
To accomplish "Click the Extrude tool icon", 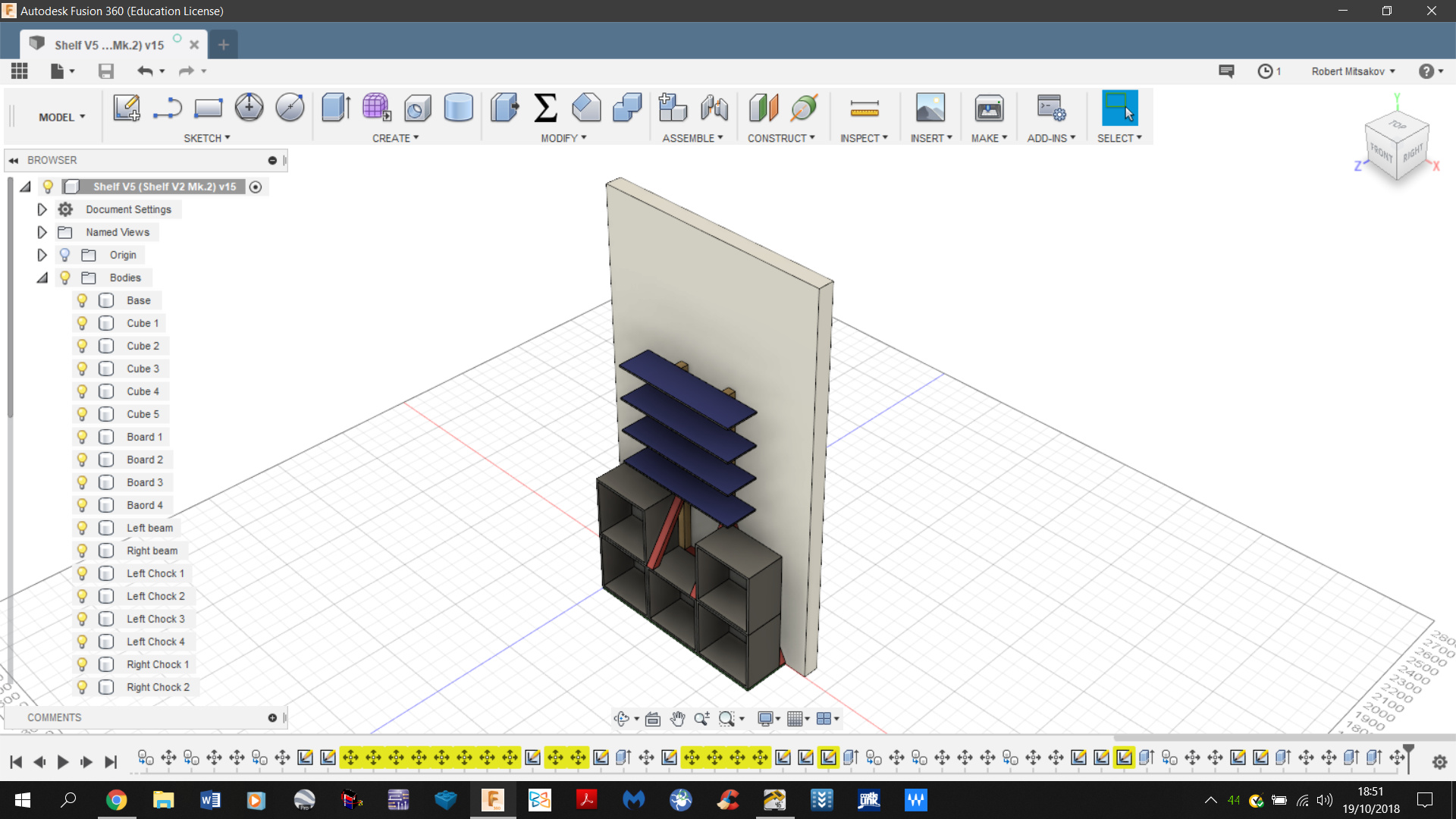I will coord(335,108).
